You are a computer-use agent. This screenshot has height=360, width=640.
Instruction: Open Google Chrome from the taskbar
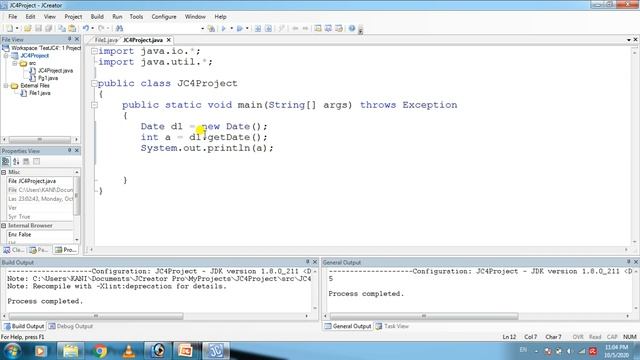99,351
